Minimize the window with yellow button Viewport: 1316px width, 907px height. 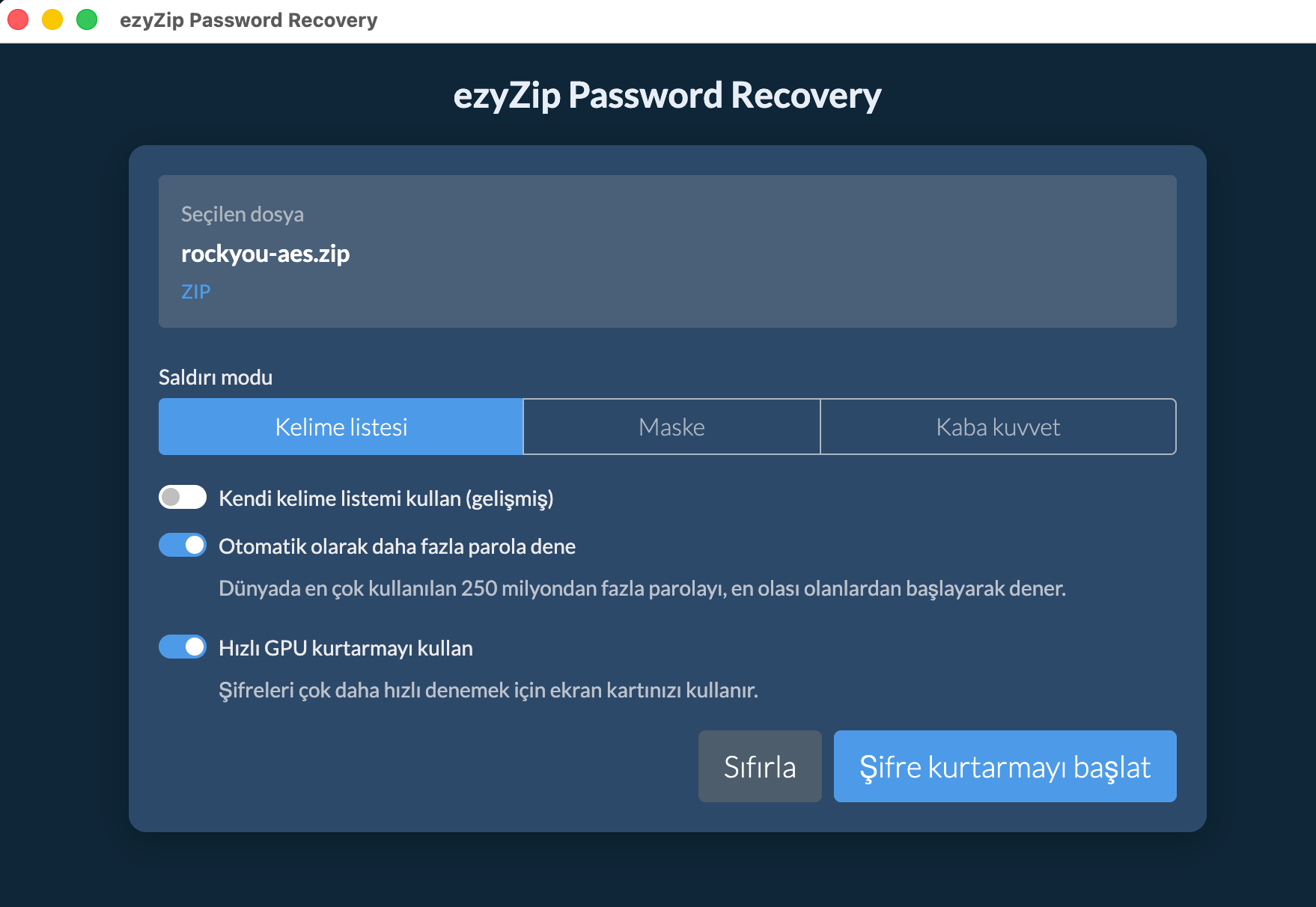tap(52, 19)
